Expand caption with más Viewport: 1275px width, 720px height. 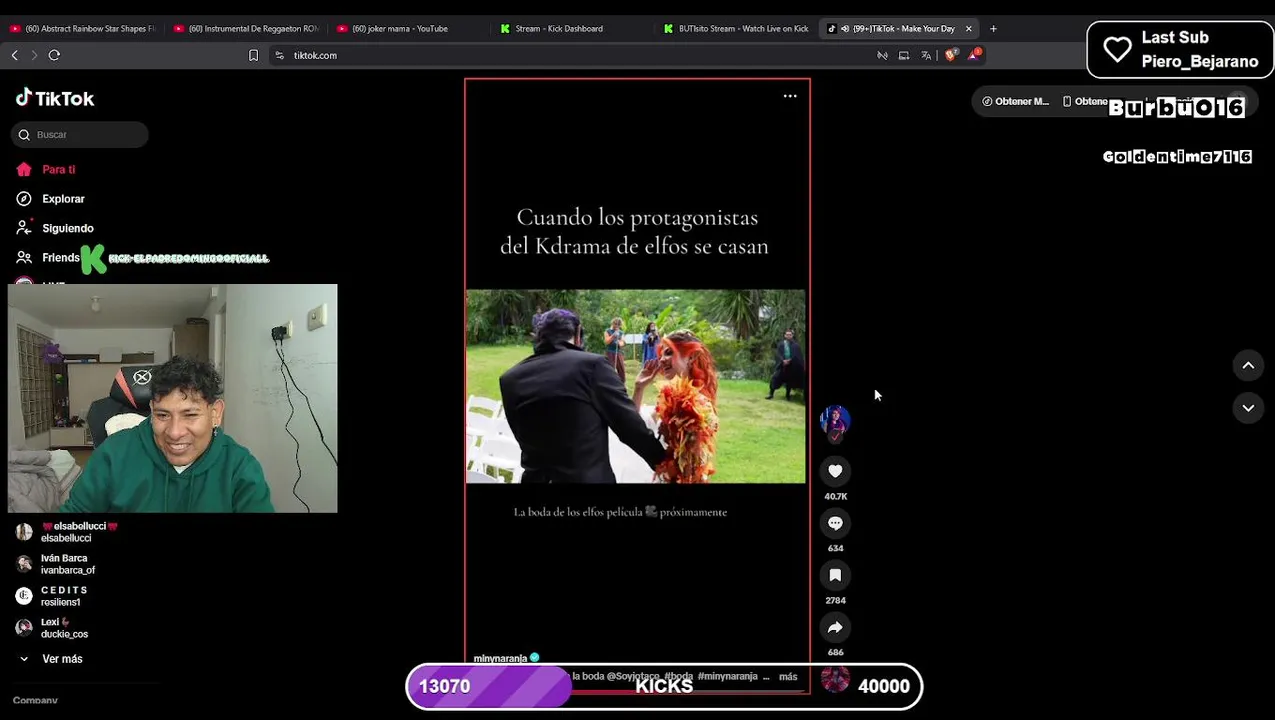click(788, 677)
